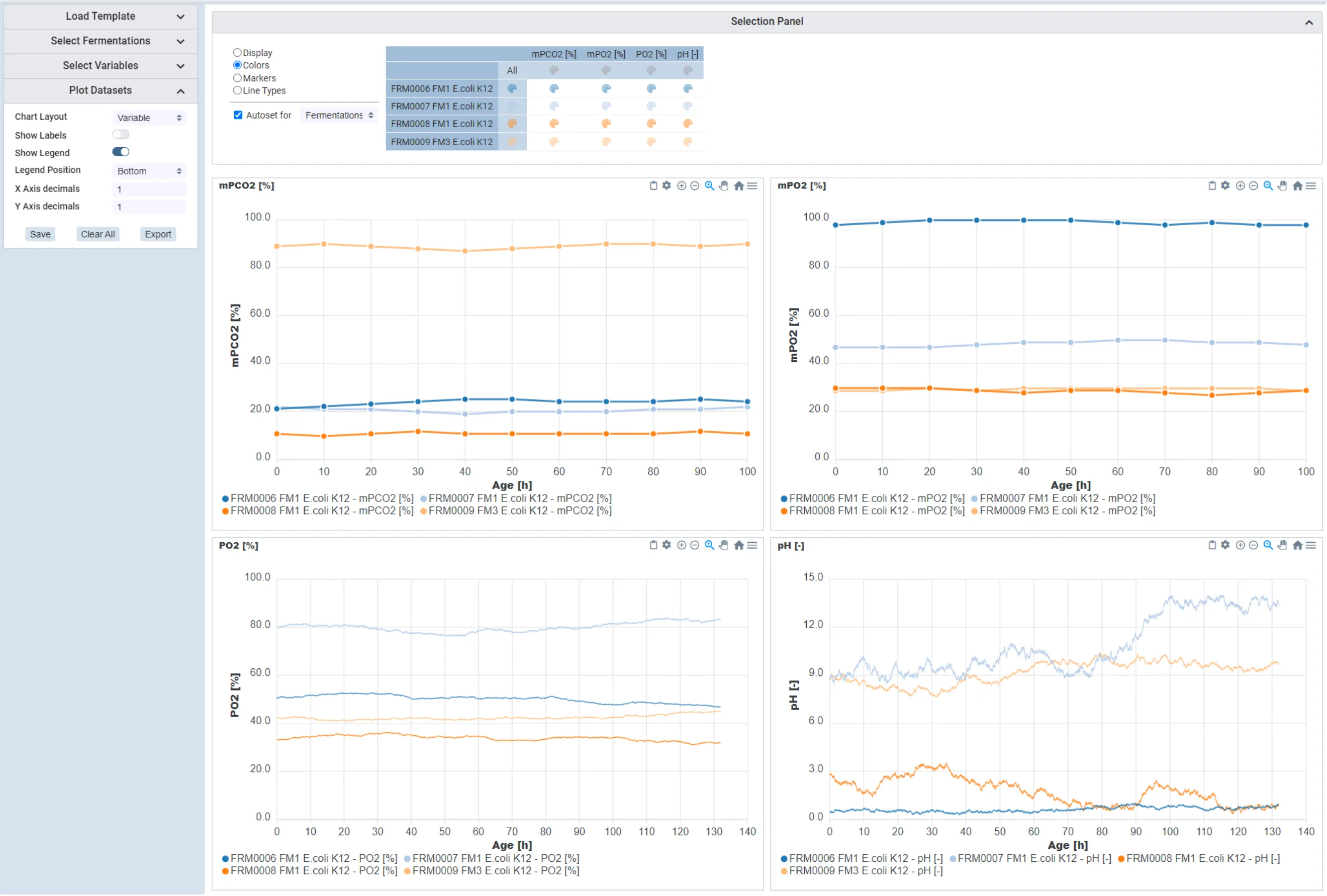The width and height of the screenshot is (1327, 896).
Task: Reset mPCO2 chart zoom with home icon
Action: 738,185
